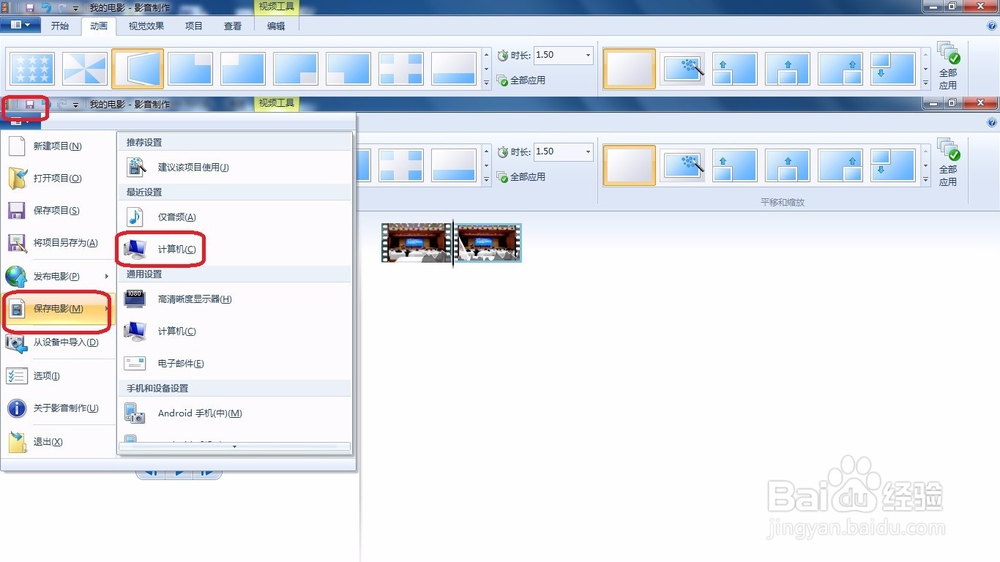
Task: Select the bottom-bar wipe transition in the upper gallery
Action: pyautogui.click(x=453, y=68)
